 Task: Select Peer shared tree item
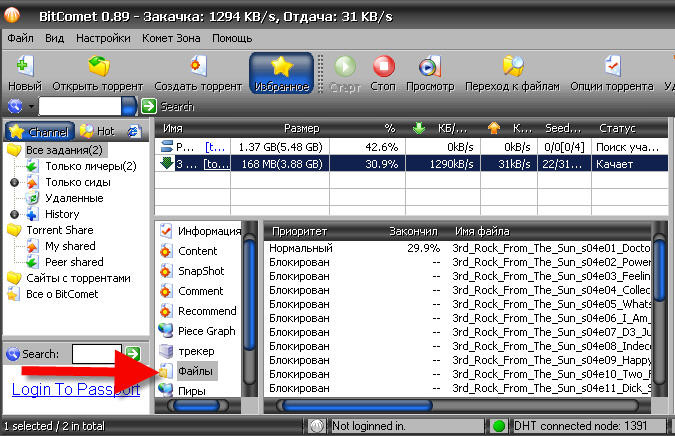[x=74, y=262]
